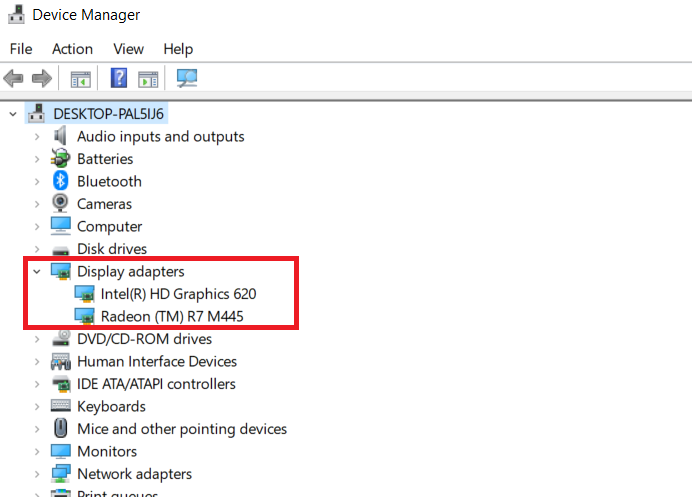Select the Display adapters label

click(x=131, y=271)
